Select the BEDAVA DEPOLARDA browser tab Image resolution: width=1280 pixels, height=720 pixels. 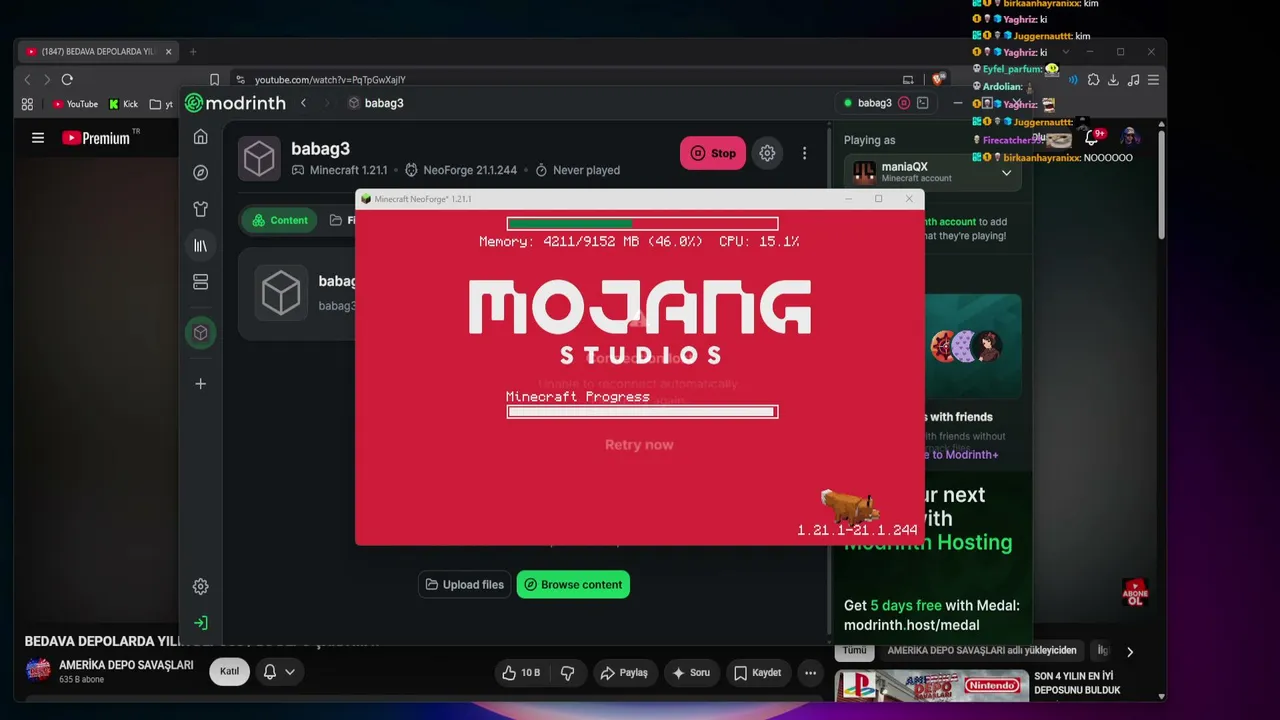(96, 52)
